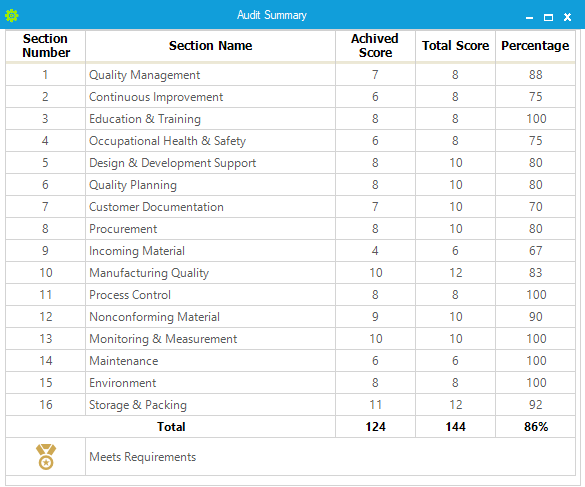Click the Achived Score column header
Image resolution: width=585 pixels, height=487 pixels.
coord(375,46)
